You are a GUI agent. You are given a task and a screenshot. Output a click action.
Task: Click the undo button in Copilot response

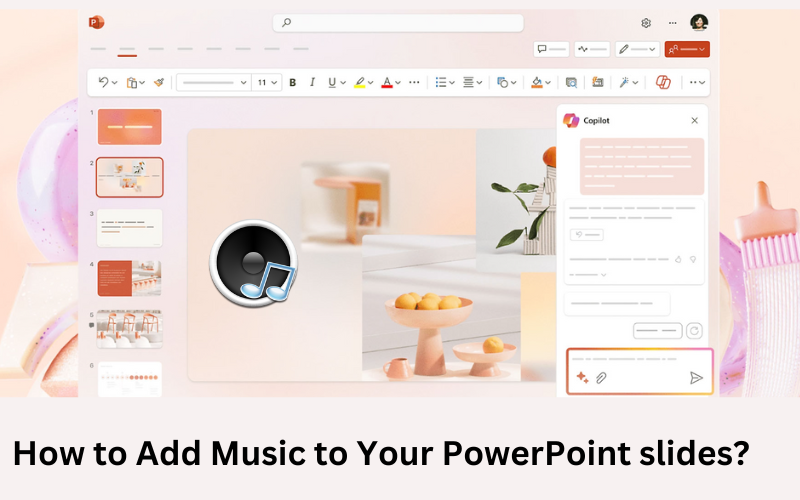pos(587,235)
